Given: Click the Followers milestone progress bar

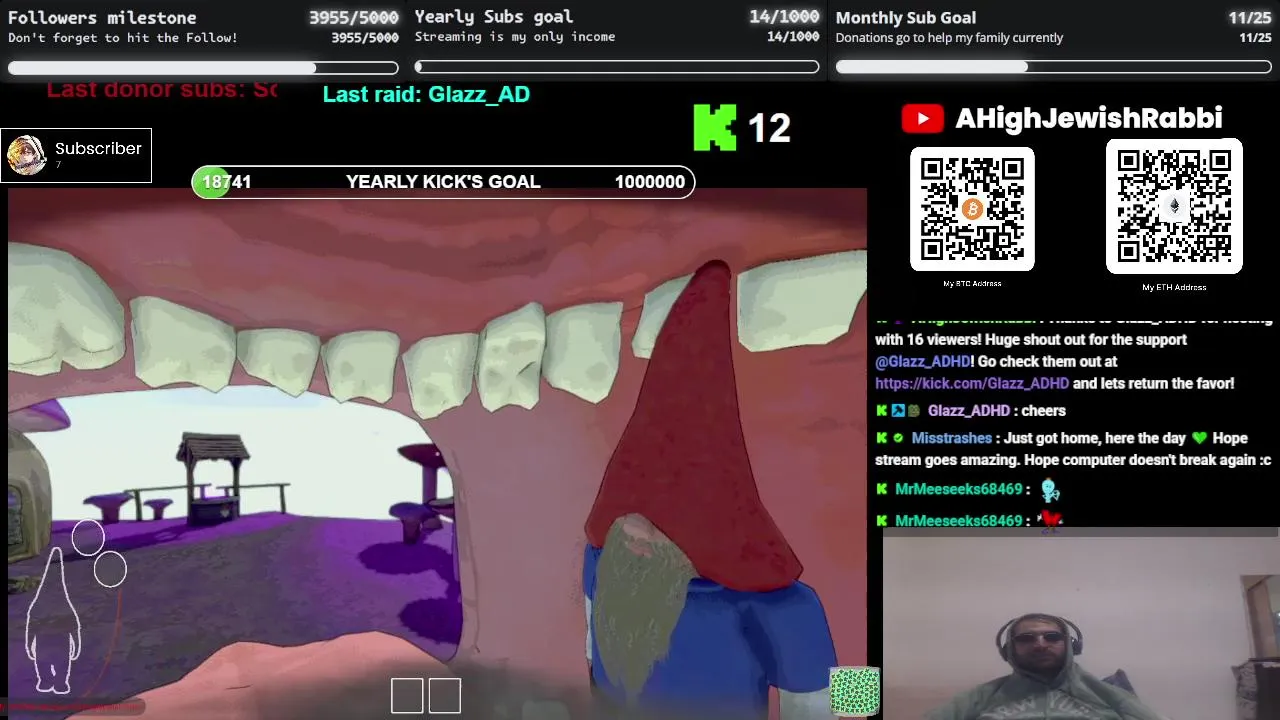Looking at the screenshot, I should 203,68.
